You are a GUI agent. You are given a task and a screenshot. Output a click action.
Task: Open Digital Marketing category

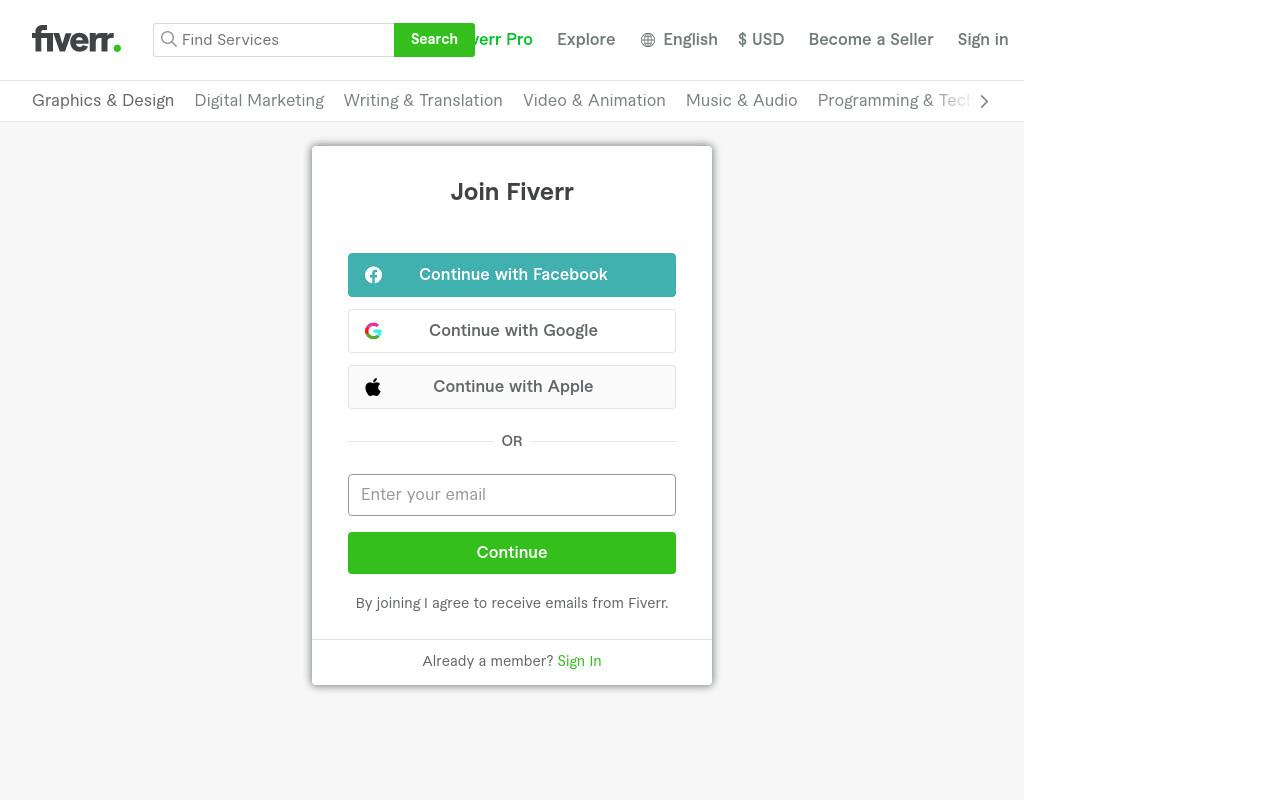click(259, 101)
